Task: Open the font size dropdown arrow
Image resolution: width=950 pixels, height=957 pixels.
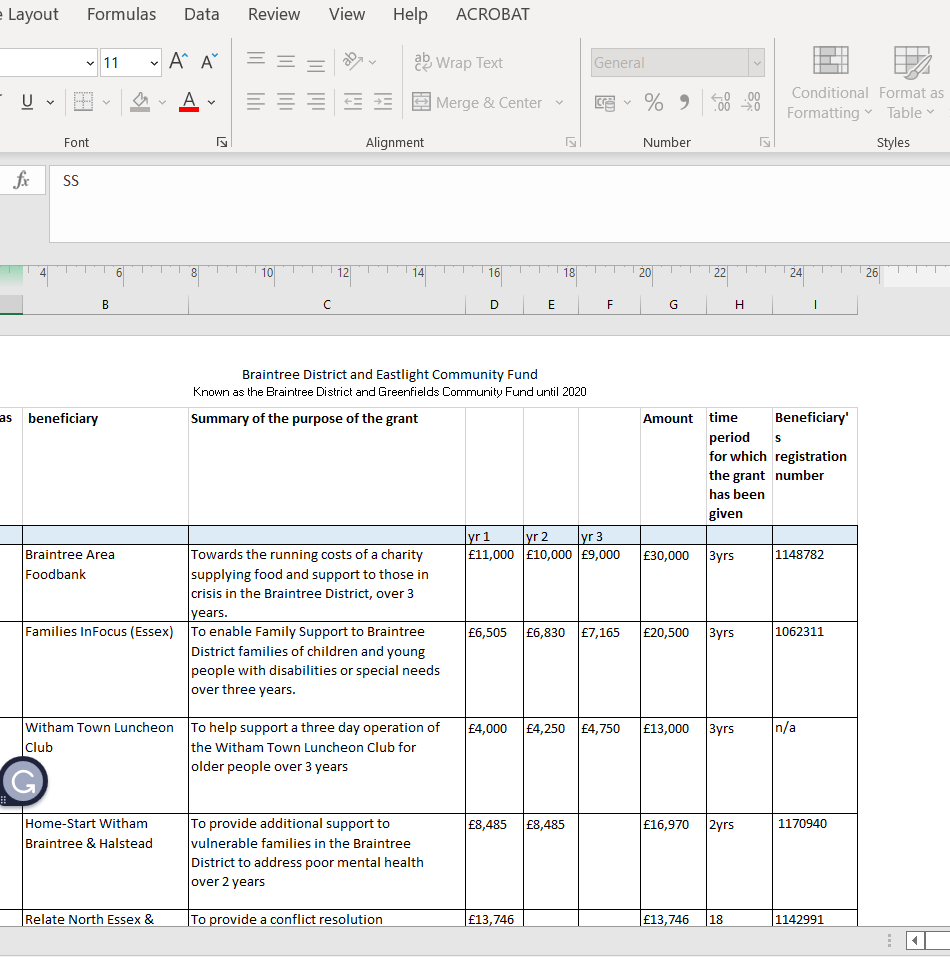Action: click(x=154, y=63)
